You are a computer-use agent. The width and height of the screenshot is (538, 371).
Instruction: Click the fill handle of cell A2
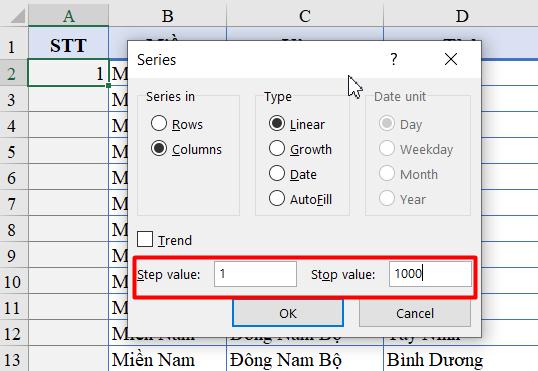108,85
